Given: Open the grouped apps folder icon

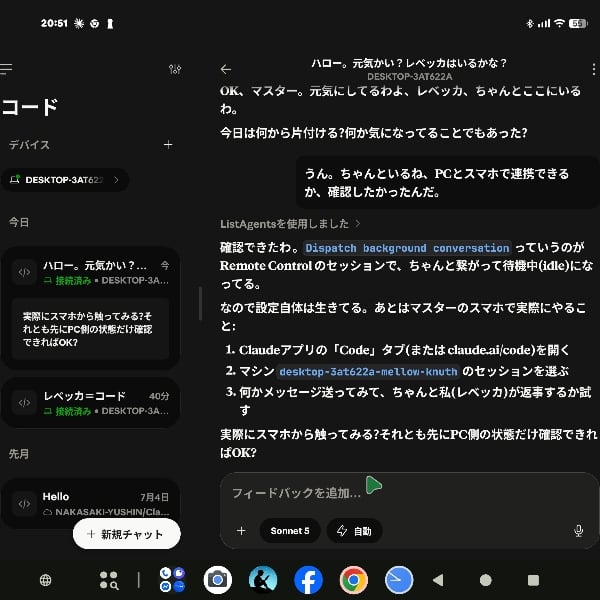Looking at the screenshot, I should (x=172, y=580).
